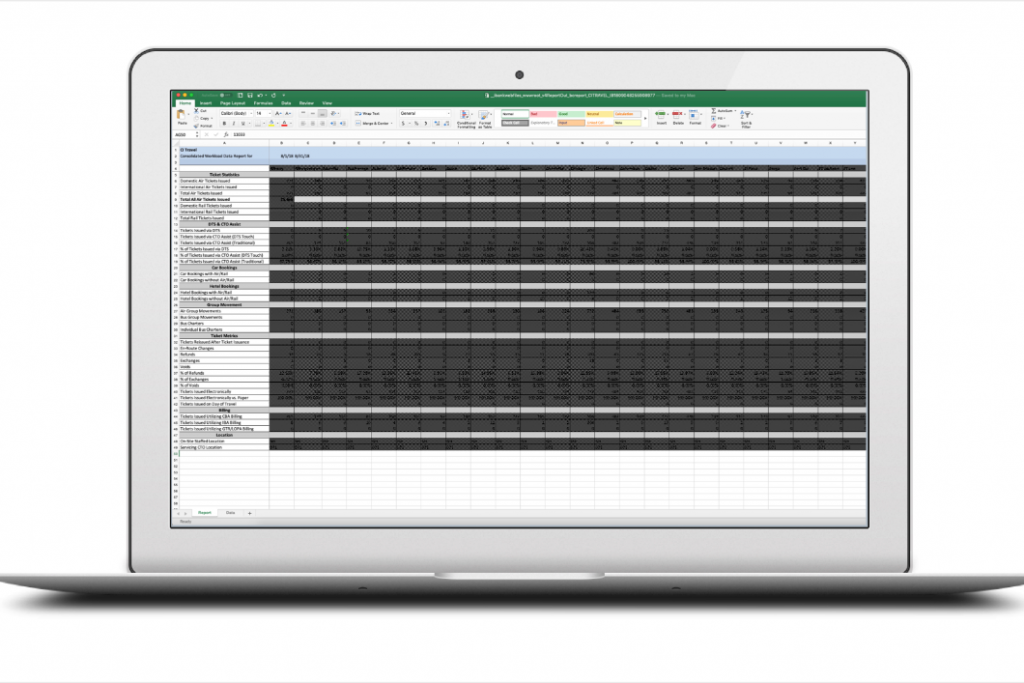Open the General number format dropdown
The height and width of the screenshot is (683, 1024).
pos(424,114)
